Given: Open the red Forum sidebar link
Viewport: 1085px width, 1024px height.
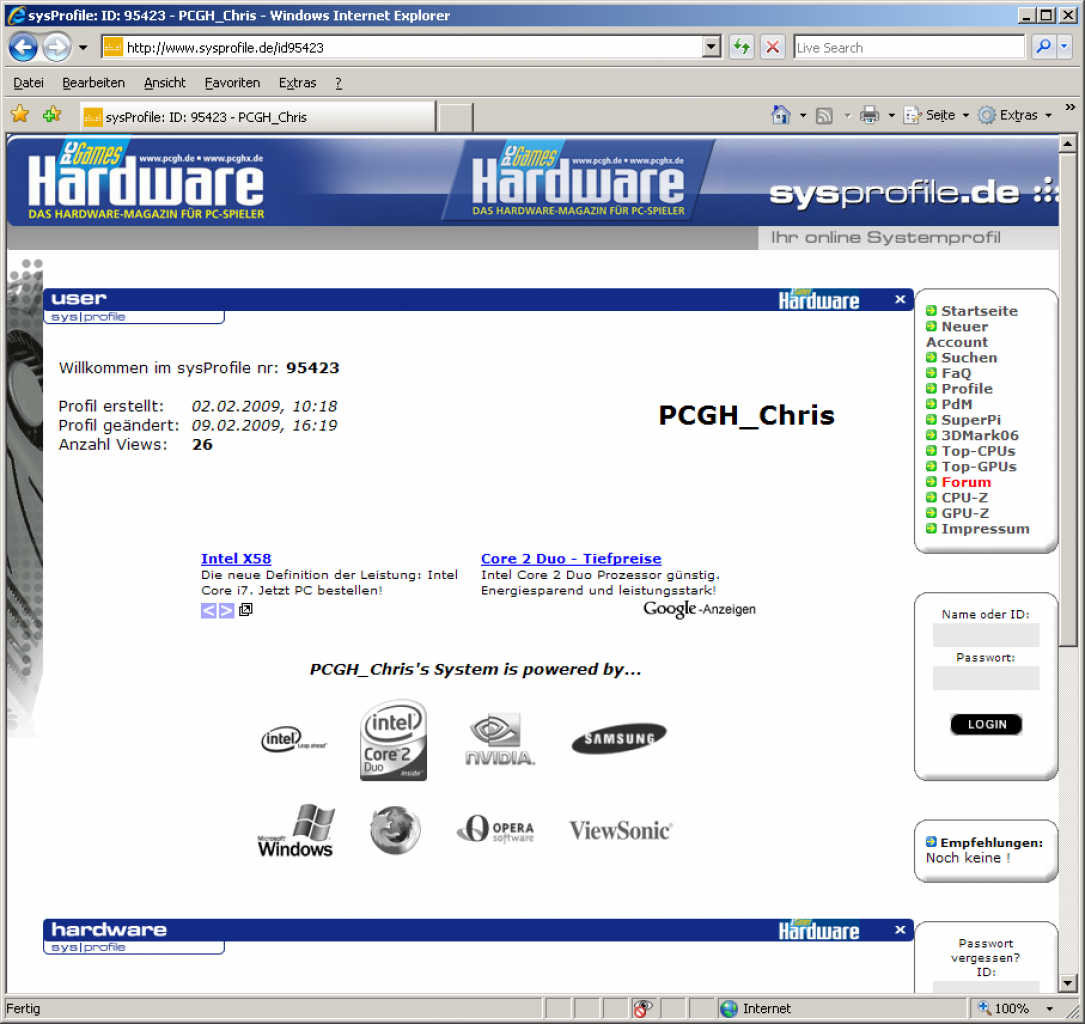Looking at the screenshot, I should point(966,482).
